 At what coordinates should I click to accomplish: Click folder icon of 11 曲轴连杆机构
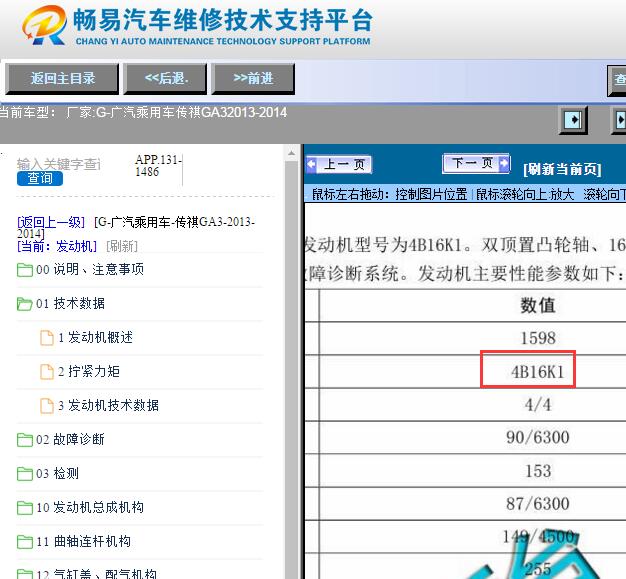[x=25, y=542]
